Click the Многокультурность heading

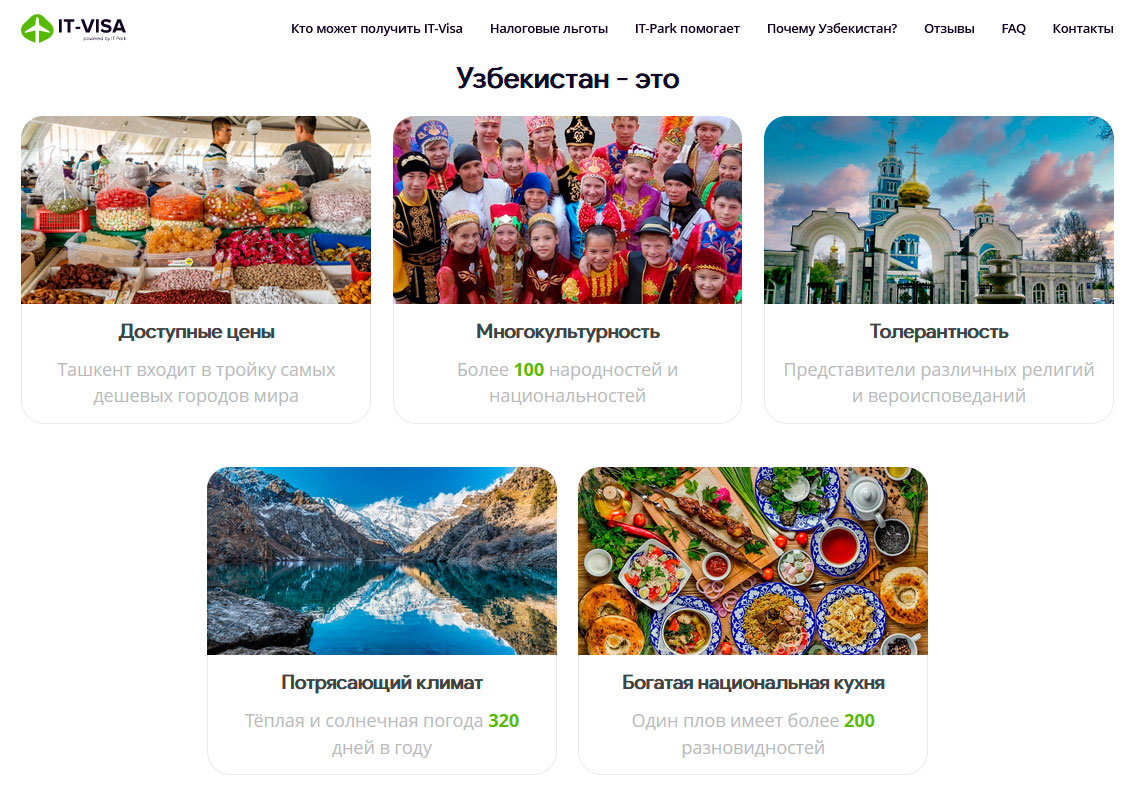[x=567, y=332]
